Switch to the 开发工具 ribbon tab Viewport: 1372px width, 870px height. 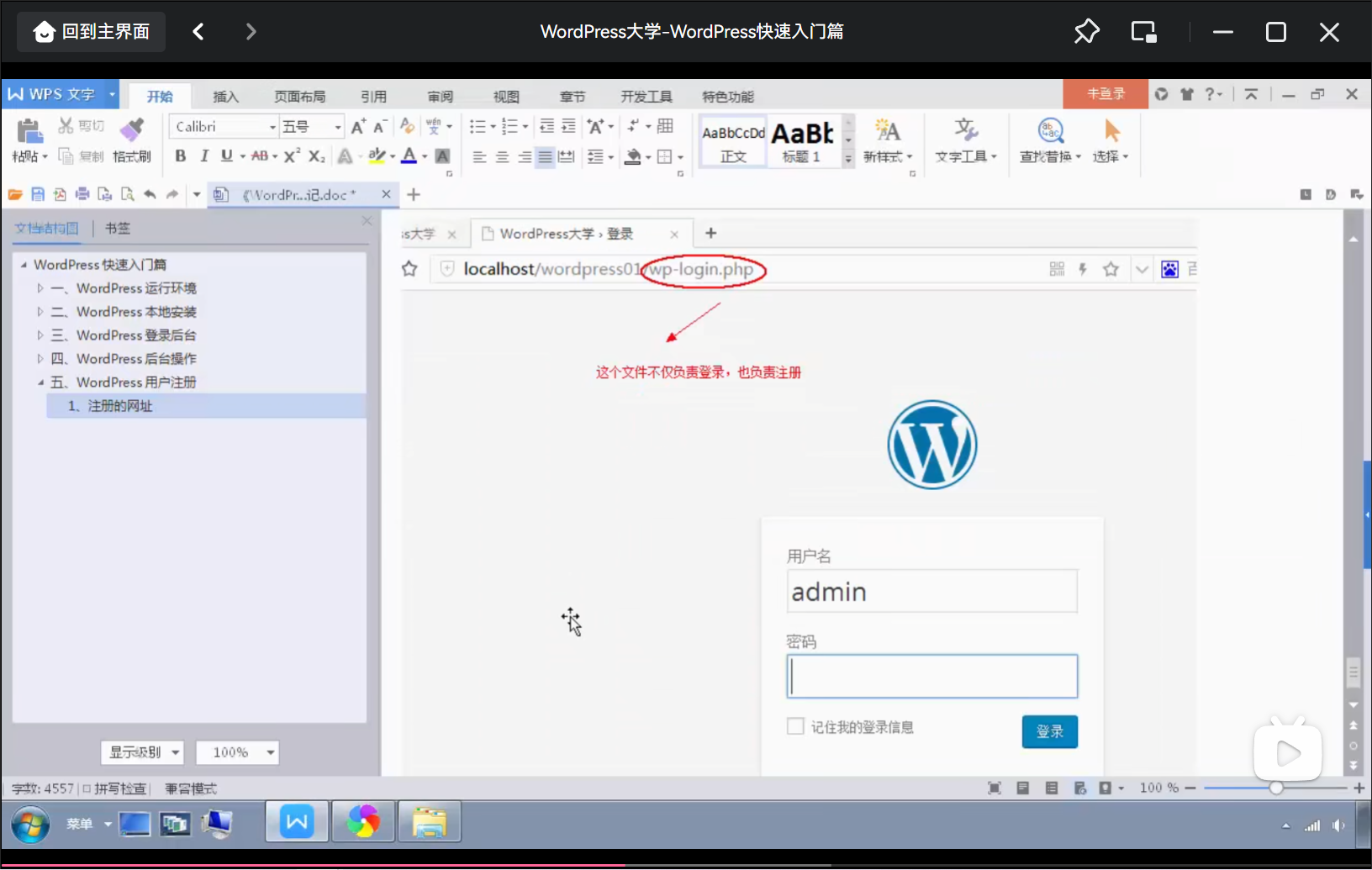point(646,97)
